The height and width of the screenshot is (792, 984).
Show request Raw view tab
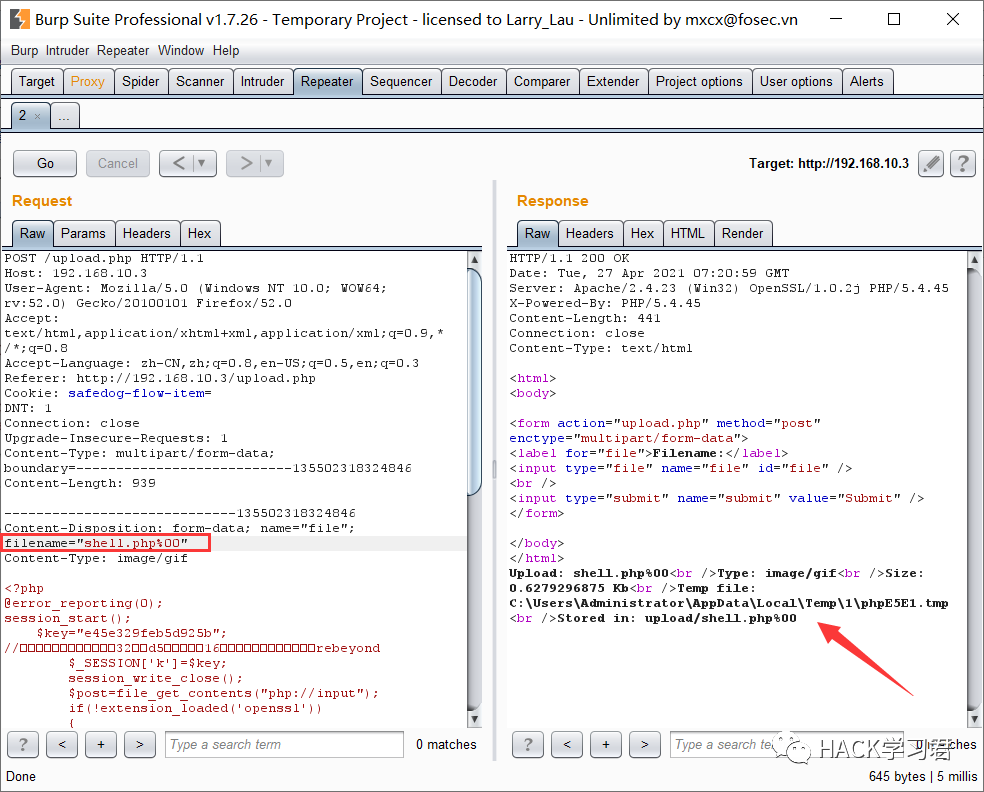point(33,233)
